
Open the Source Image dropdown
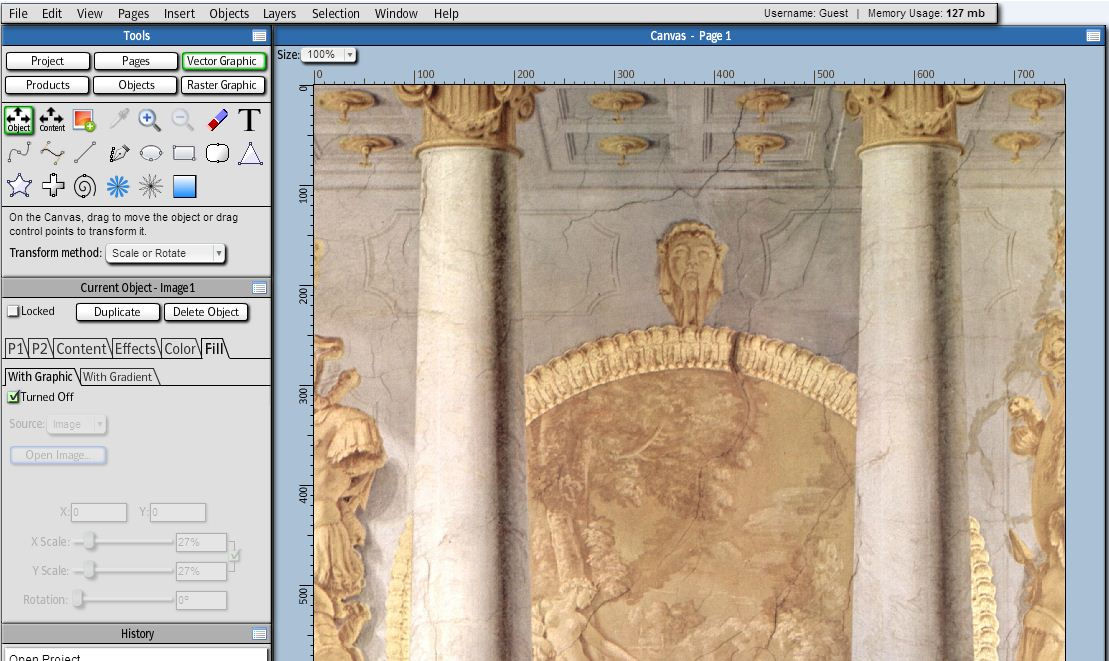click(76, 424)
